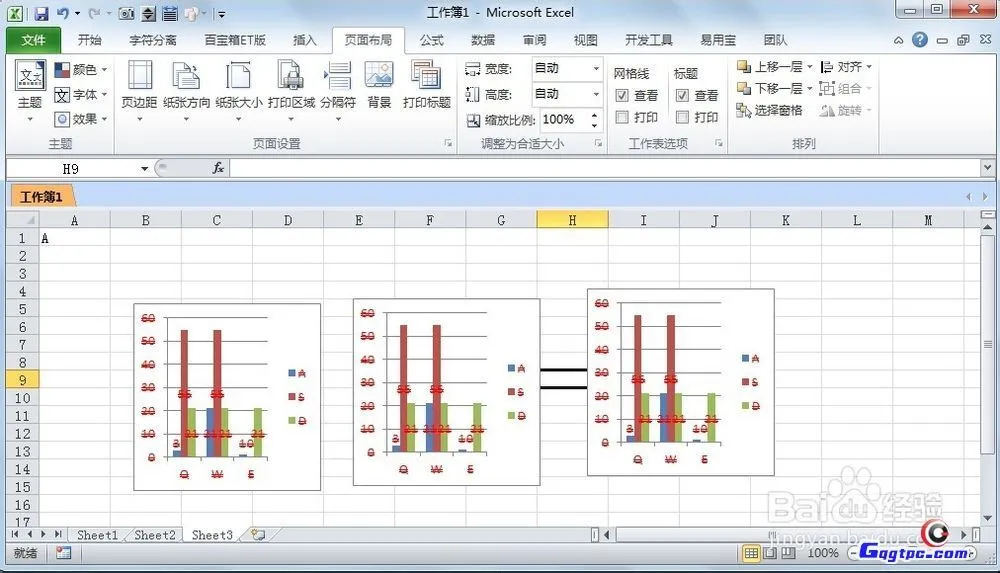
Task: Click the 打印标题 (Print Titles) icon
Action: pyautogui.click(x=427, y=85)
